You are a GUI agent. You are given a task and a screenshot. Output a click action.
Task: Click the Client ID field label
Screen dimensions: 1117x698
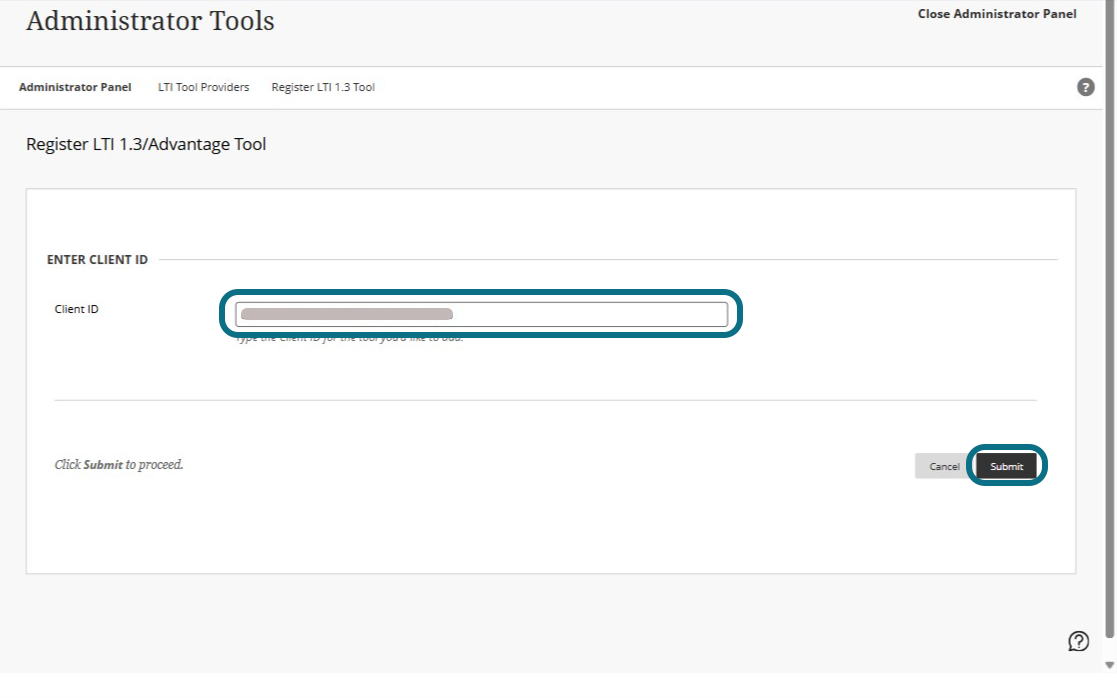tap(76, 309)
